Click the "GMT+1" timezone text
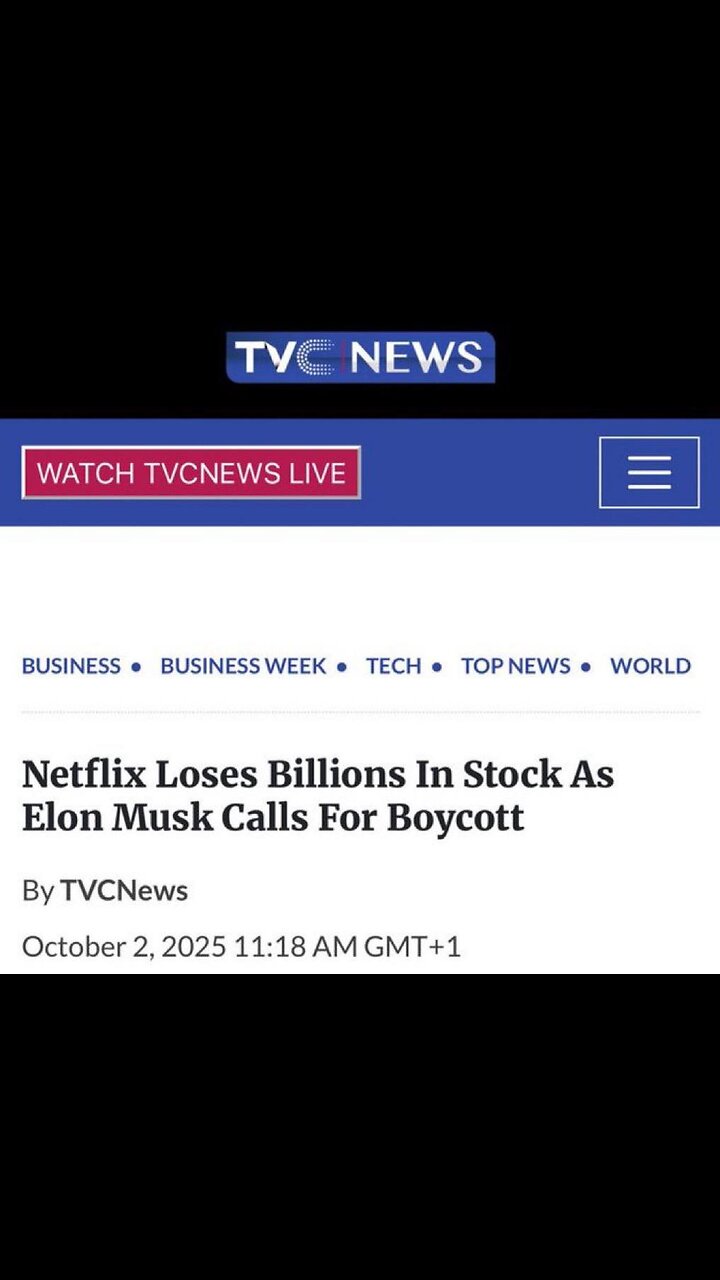Viewport: 720px width, 1280px height. (412, 946)
